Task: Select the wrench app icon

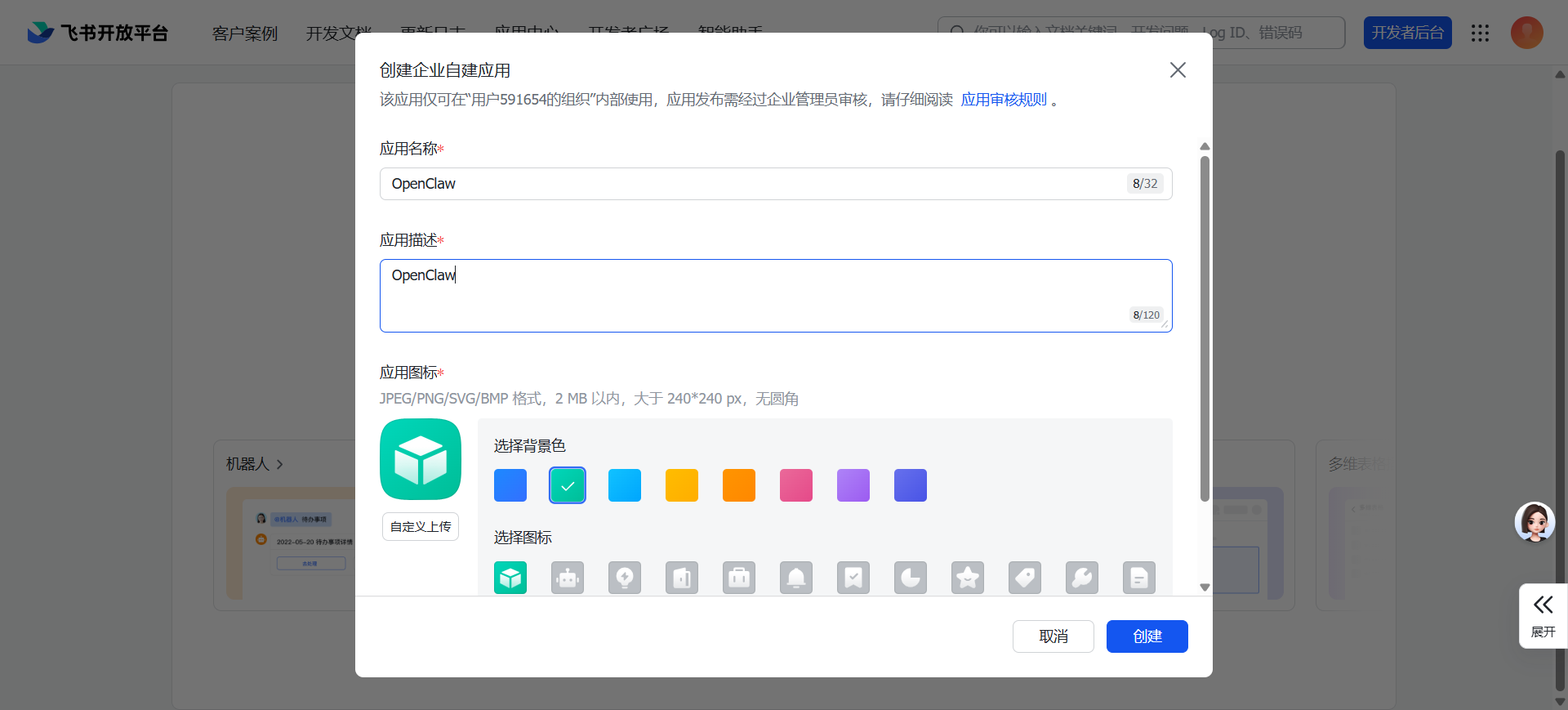Action: tap(1082, 578)
